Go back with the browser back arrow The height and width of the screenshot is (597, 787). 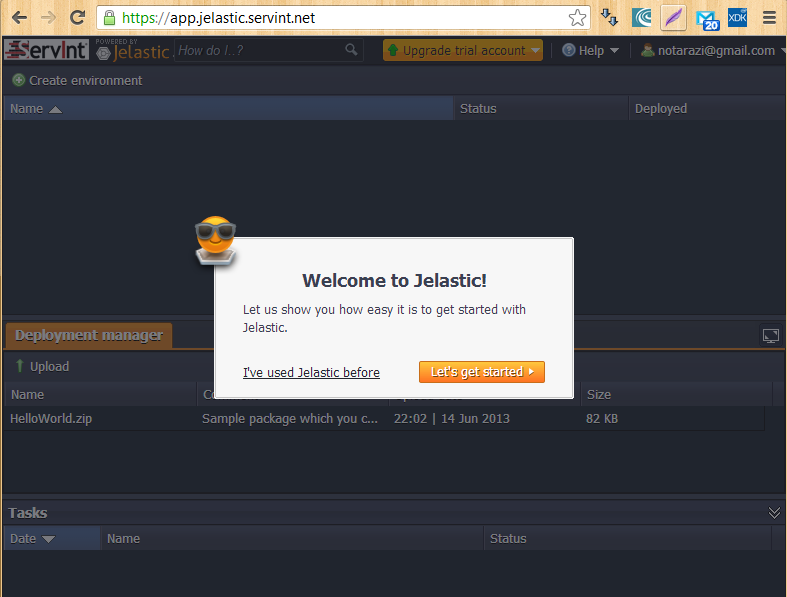pyautogui.click(x=19, y=18)
